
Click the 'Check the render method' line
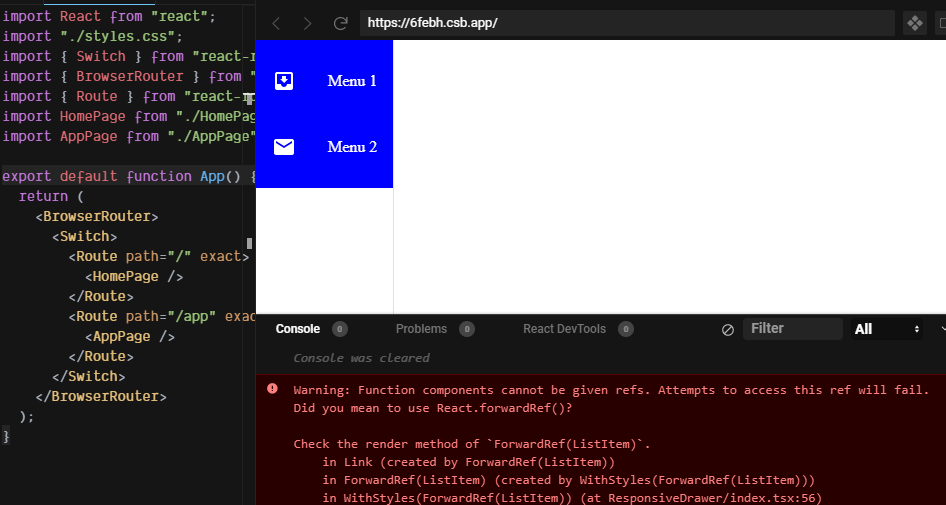[x=472, y=444]
